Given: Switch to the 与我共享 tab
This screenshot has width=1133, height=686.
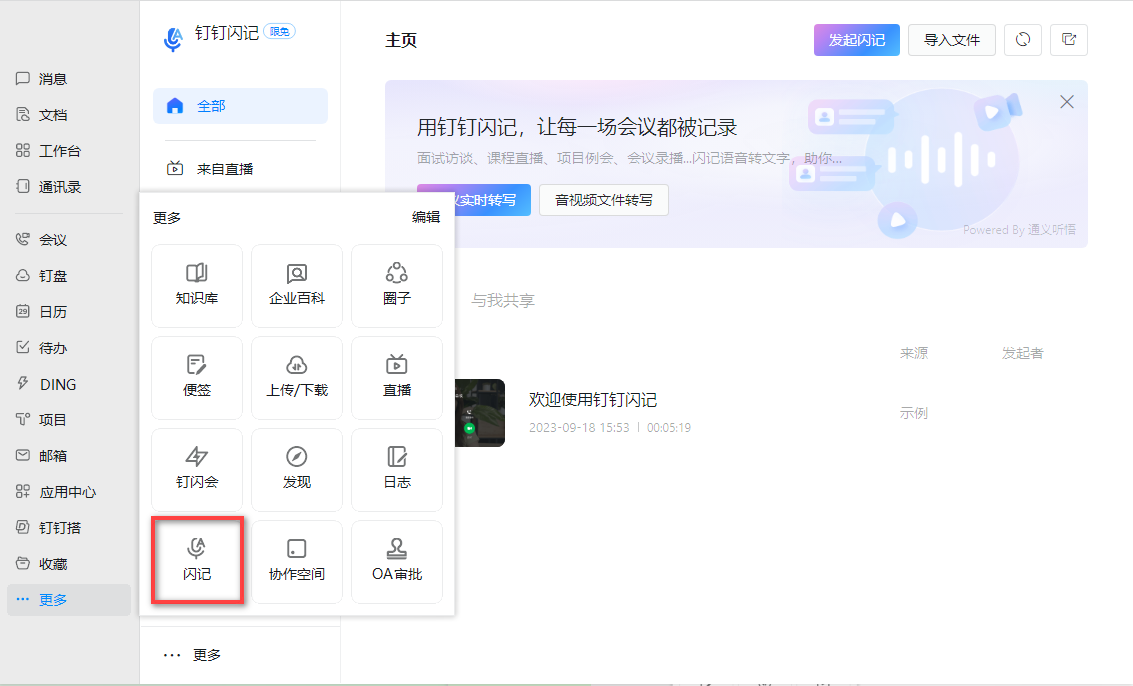Looking at the screenshot, I should point(503,300).
